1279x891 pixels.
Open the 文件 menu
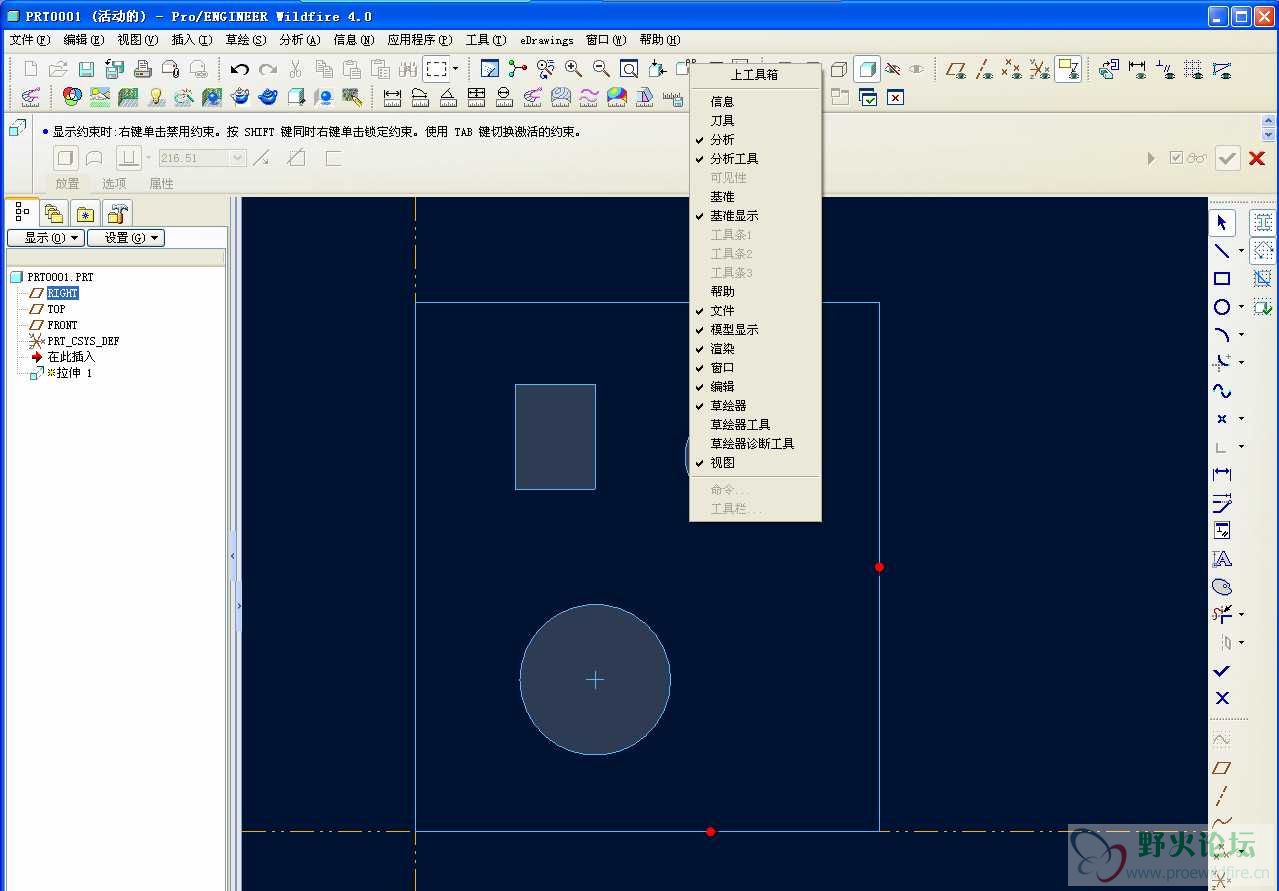[x=29, y=40]
